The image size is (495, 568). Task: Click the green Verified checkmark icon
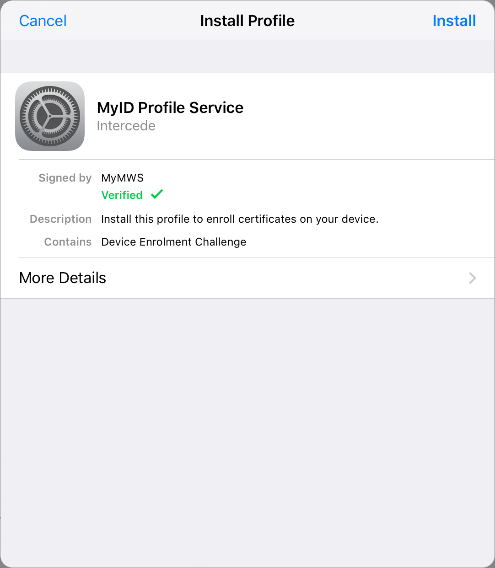[157, 195]
